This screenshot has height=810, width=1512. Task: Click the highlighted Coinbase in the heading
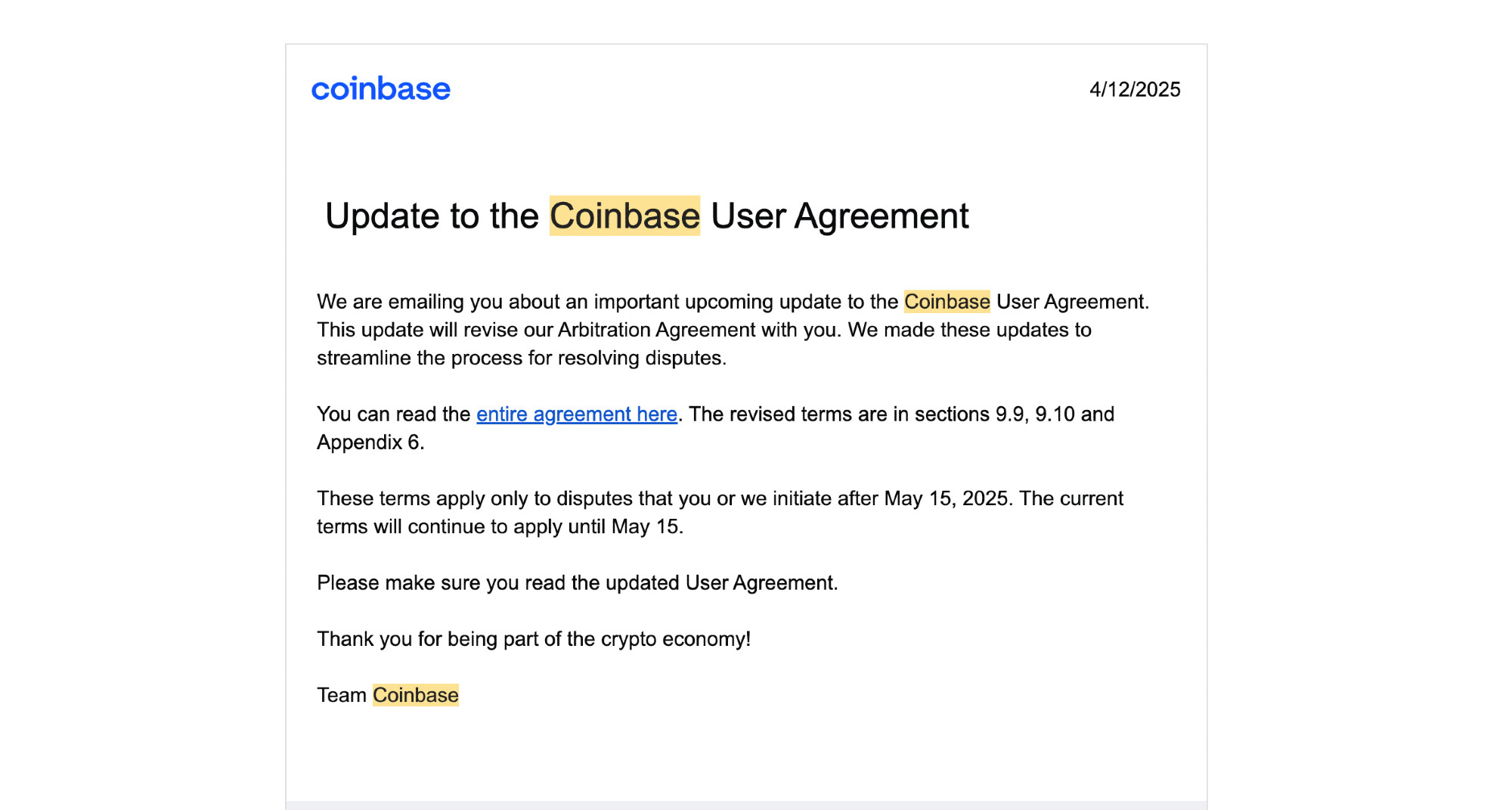(624, 216)
